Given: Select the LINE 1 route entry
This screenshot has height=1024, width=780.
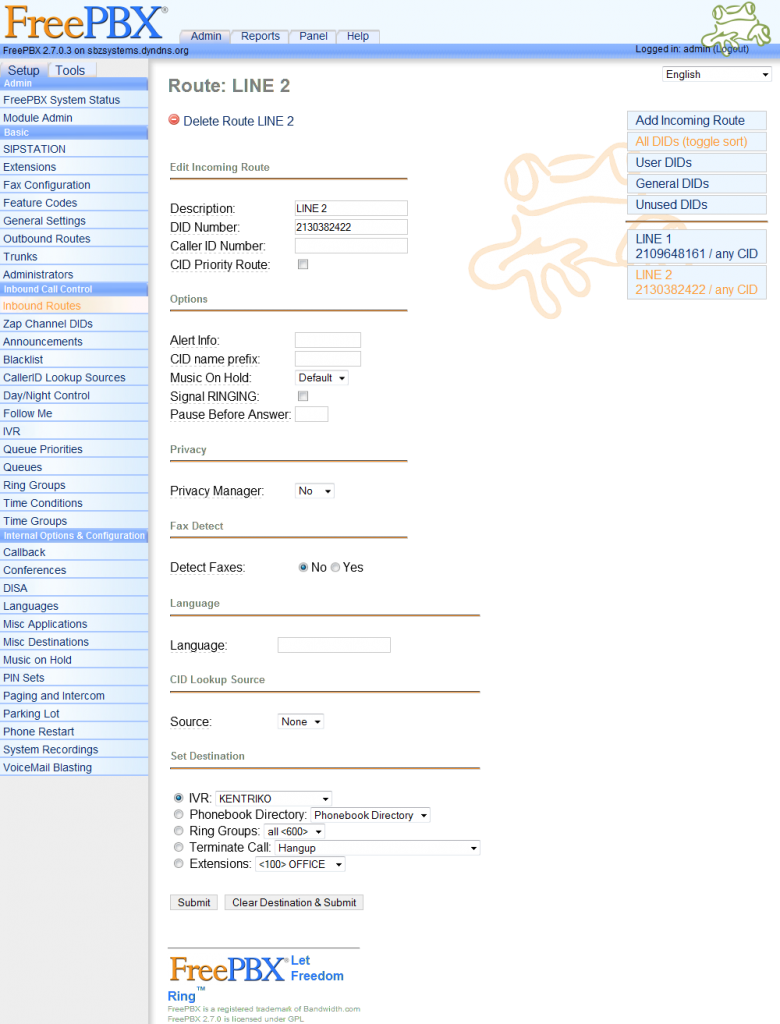Looking at the screenshot, I should (x=696, y=246).
